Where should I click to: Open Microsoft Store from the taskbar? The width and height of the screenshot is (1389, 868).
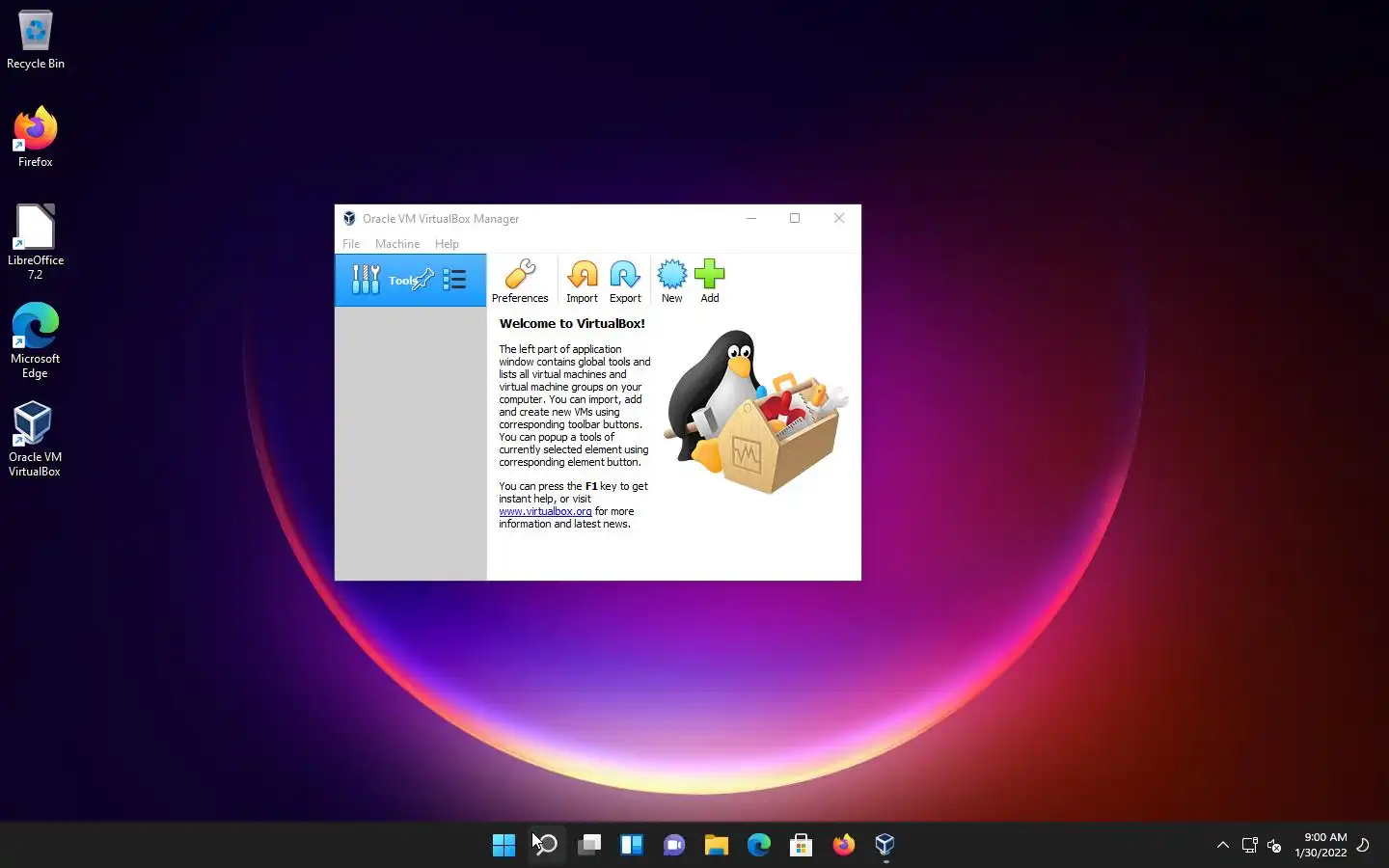point(801,845)
